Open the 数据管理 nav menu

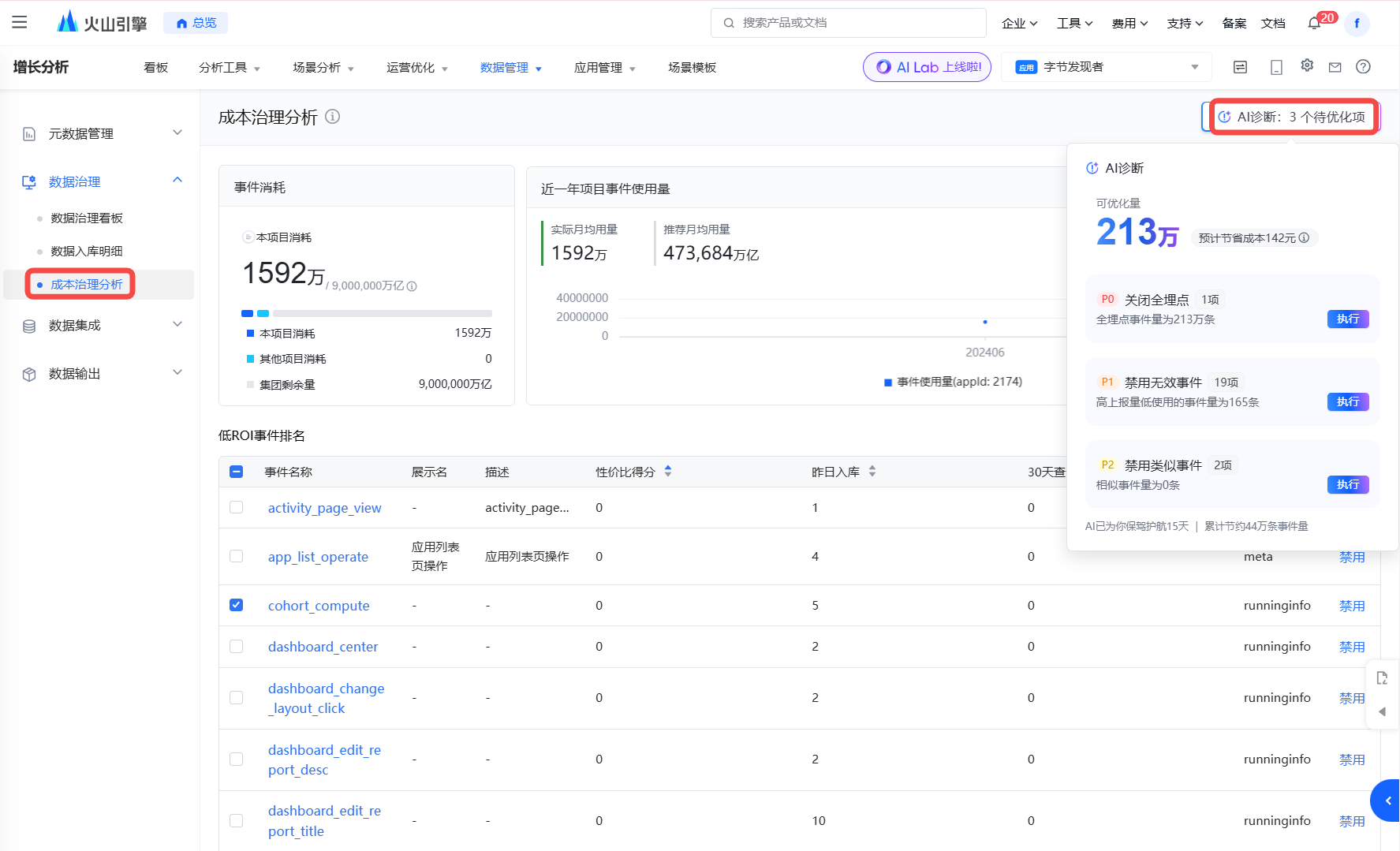tap(511, 68)
